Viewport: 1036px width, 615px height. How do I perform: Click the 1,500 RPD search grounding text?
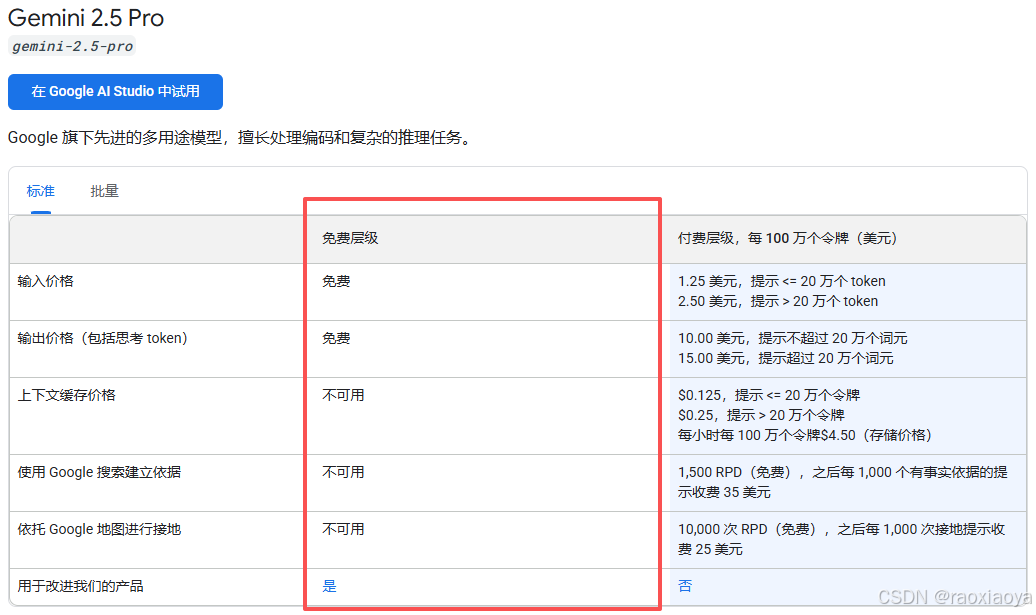842,482
